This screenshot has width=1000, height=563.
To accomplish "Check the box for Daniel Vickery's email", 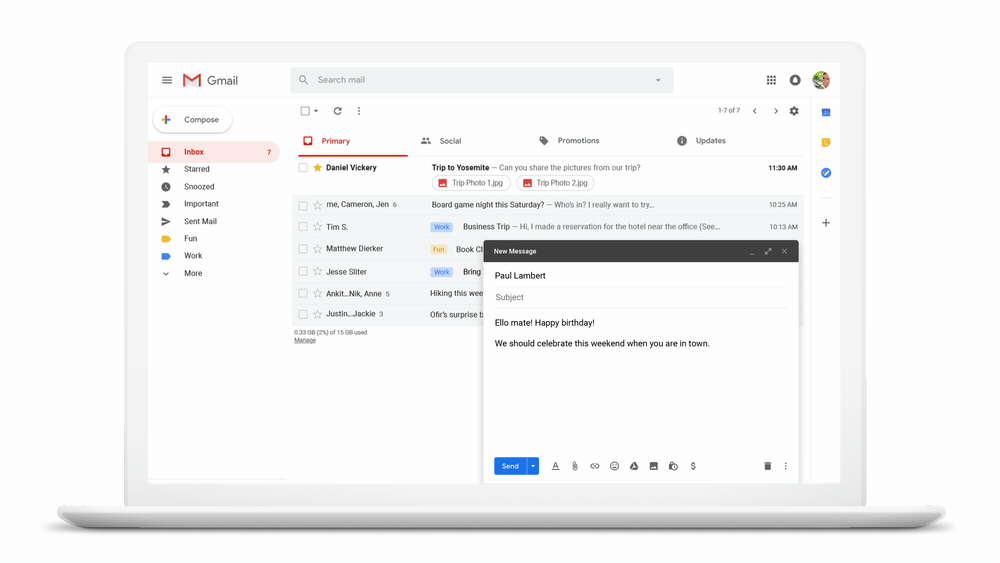I will coord(303,168).
